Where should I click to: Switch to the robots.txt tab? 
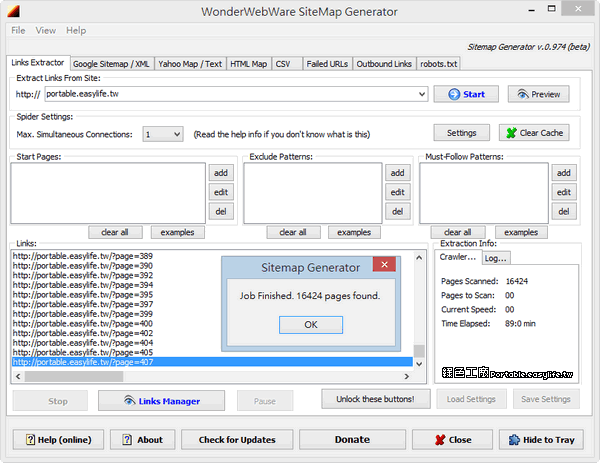click(x=439, y=64)
